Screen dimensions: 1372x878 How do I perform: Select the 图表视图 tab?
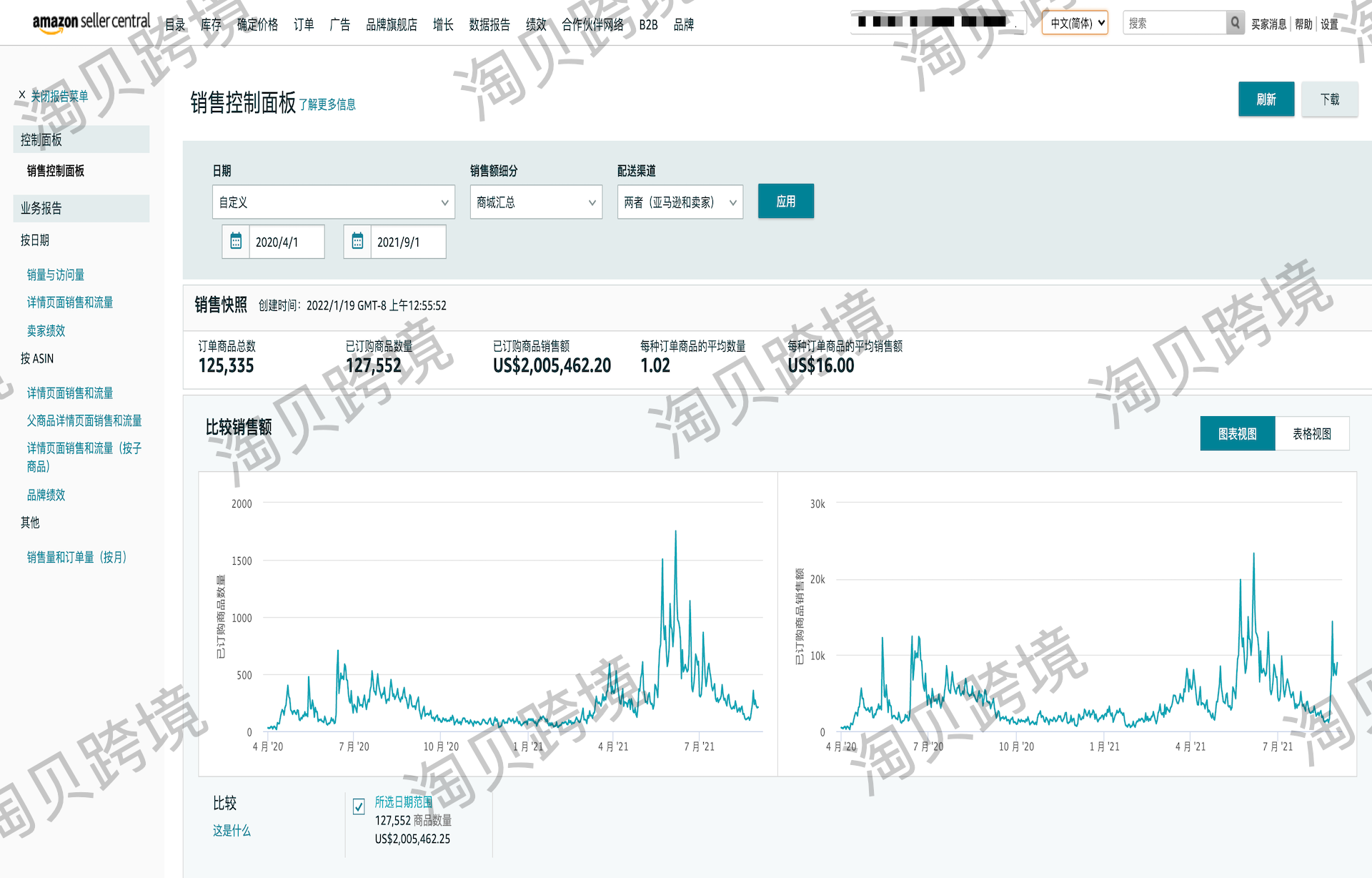click(1237, 434)
